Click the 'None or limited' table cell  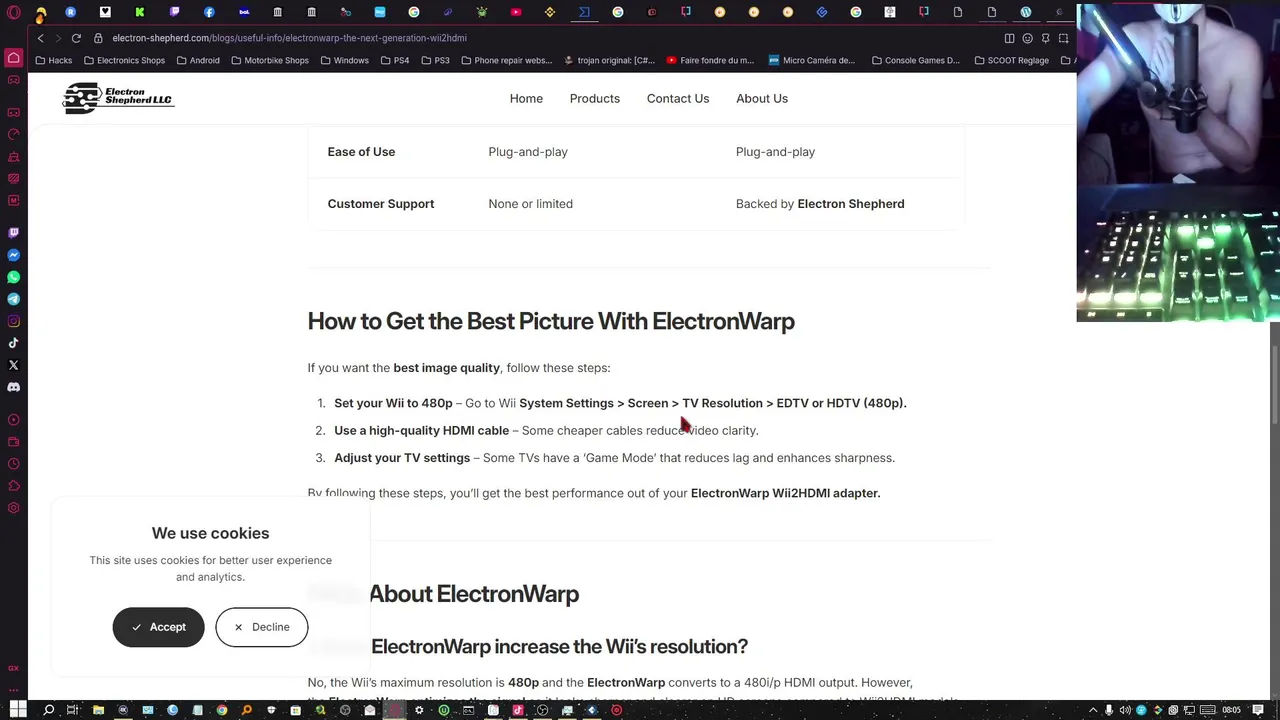pyautogui.click(x=531, y=204)
